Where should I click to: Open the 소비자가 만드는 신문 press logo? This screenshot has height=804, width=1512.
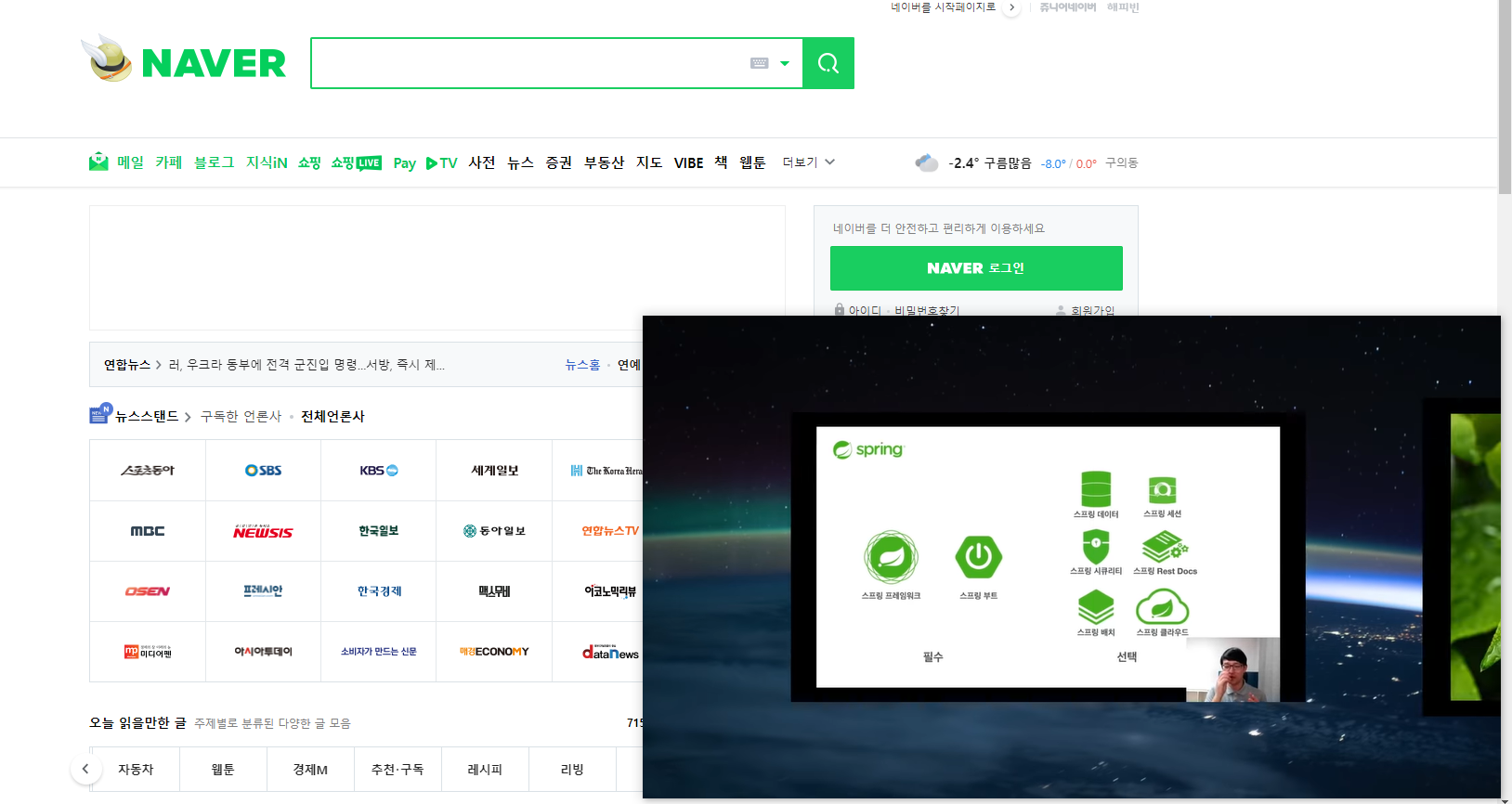pyautogui.click(x=379, y=652)
